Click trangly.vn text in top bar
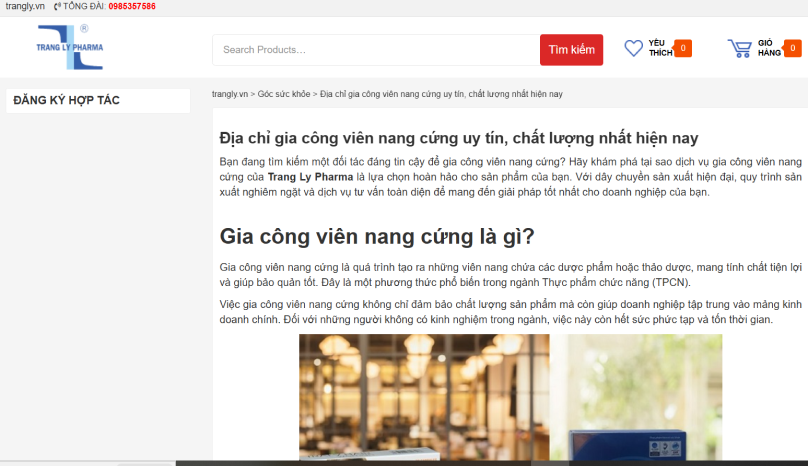 [25, 6]
